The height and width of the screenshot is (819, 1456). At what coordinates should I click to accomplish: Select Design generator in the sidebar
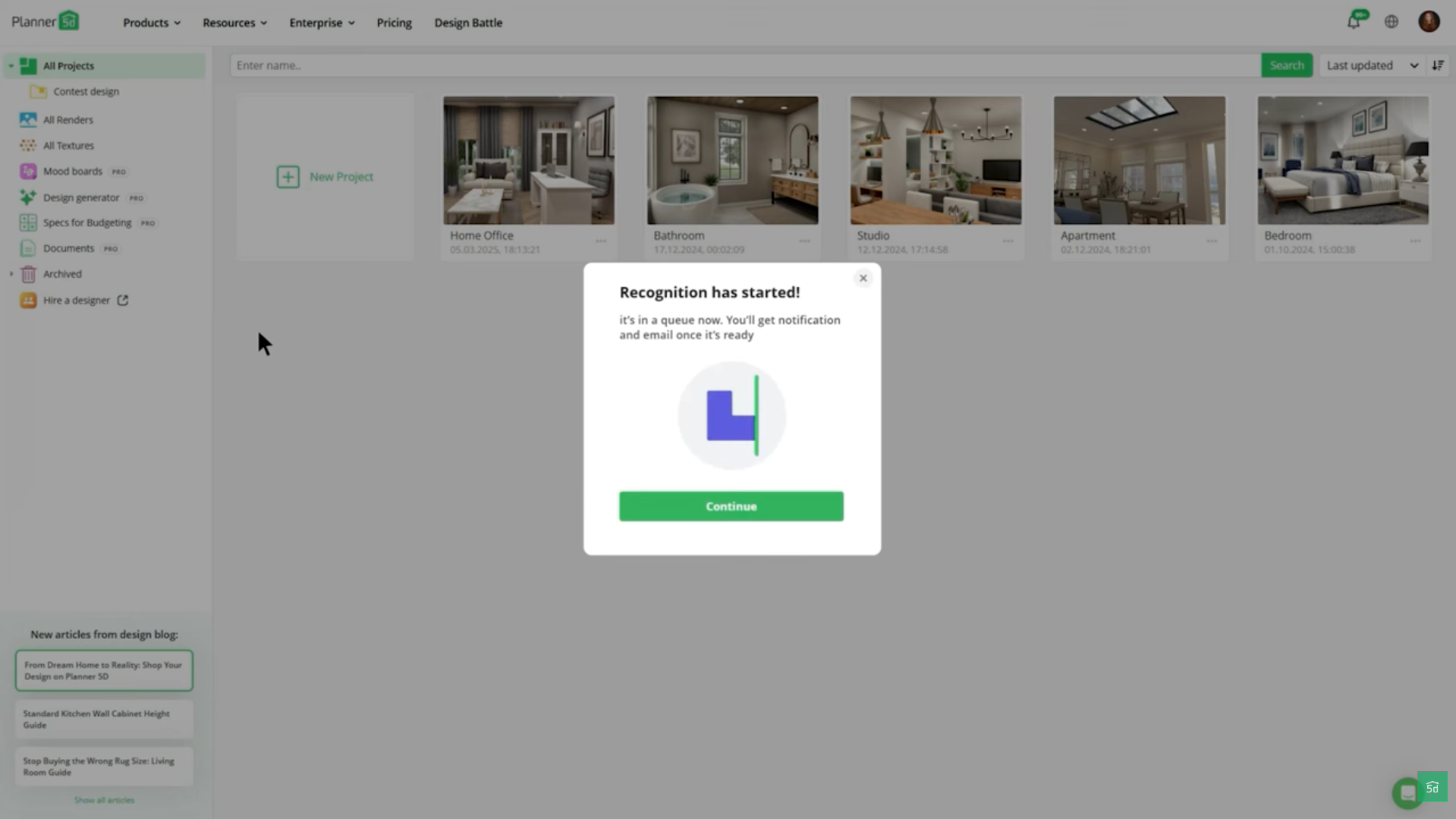click(x=81, y=197)
